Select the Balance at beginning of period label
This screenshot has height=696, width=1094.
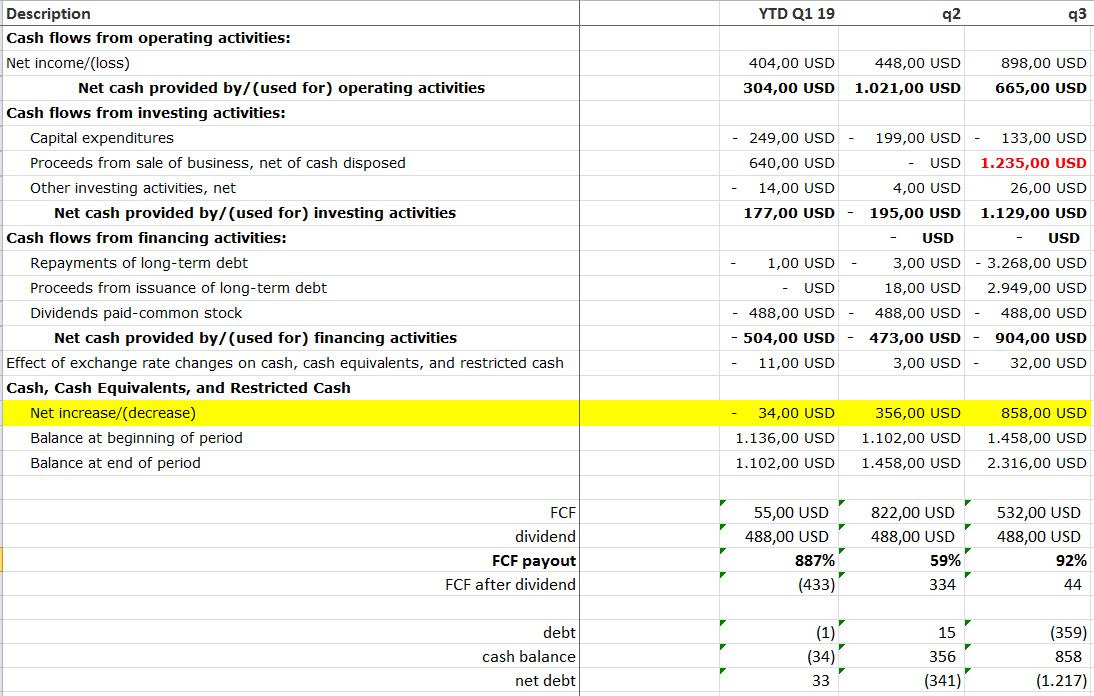click(x=136, y=438)
